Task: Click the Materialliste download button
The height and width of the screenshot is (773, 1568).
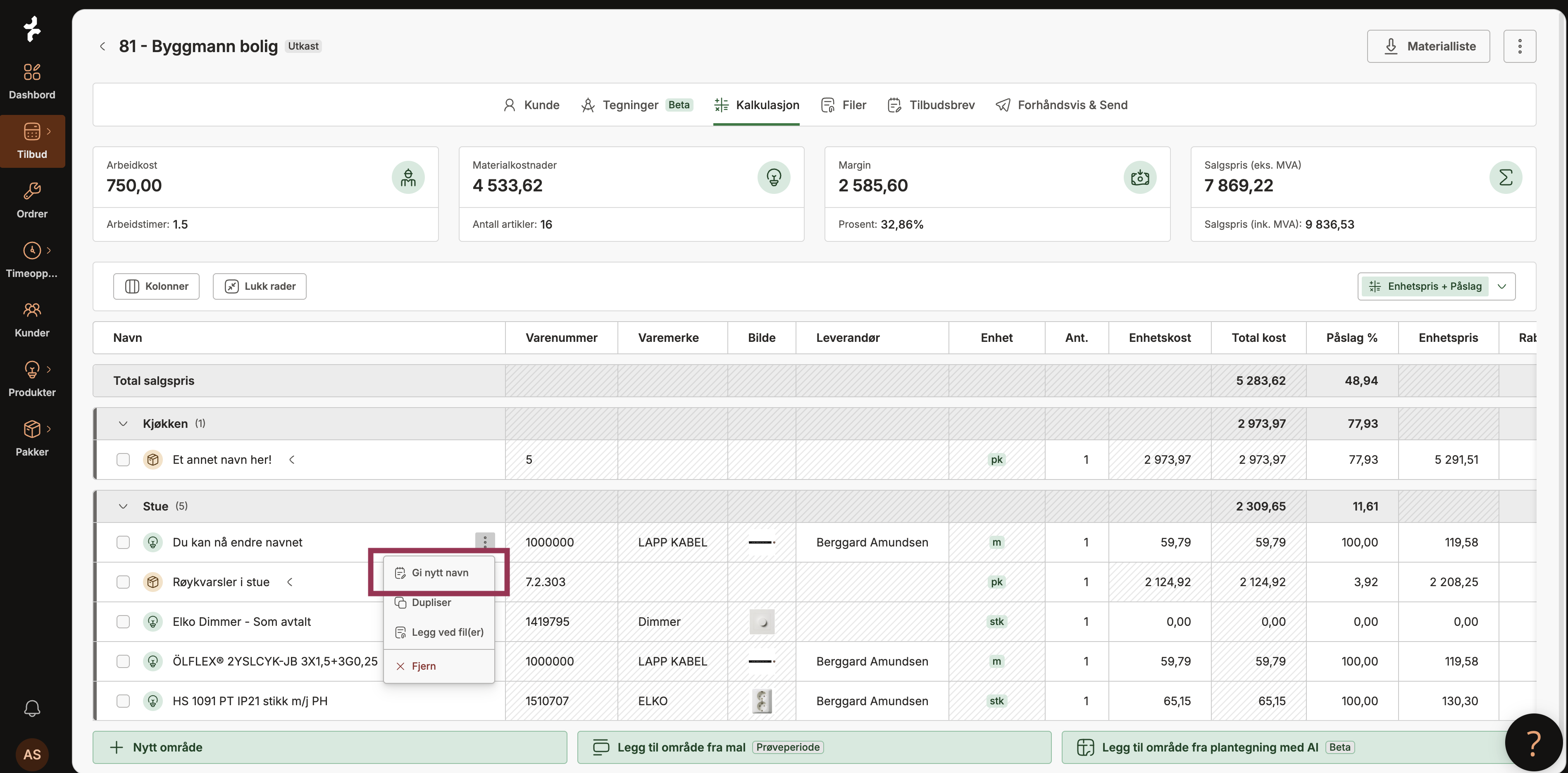Action: coord(1428,46)
